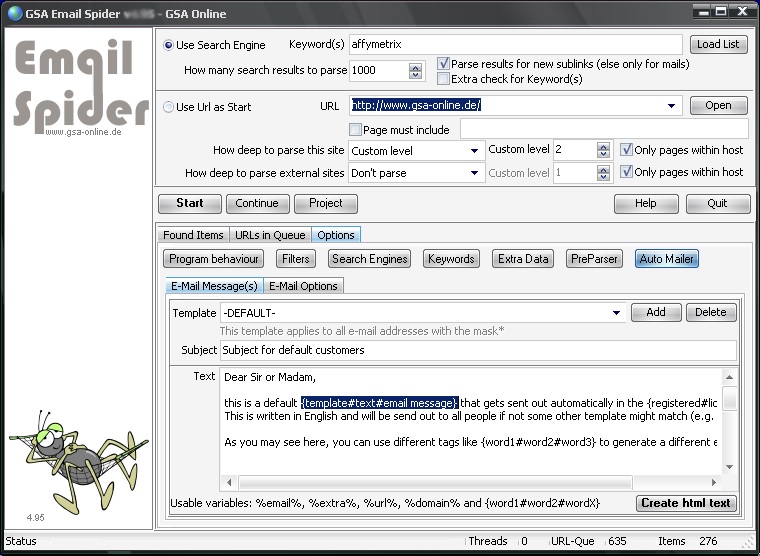This screenshot has width=760, height=556.
Task: Click the www.gsa-online.de text under logo
Action: [83, 132]
